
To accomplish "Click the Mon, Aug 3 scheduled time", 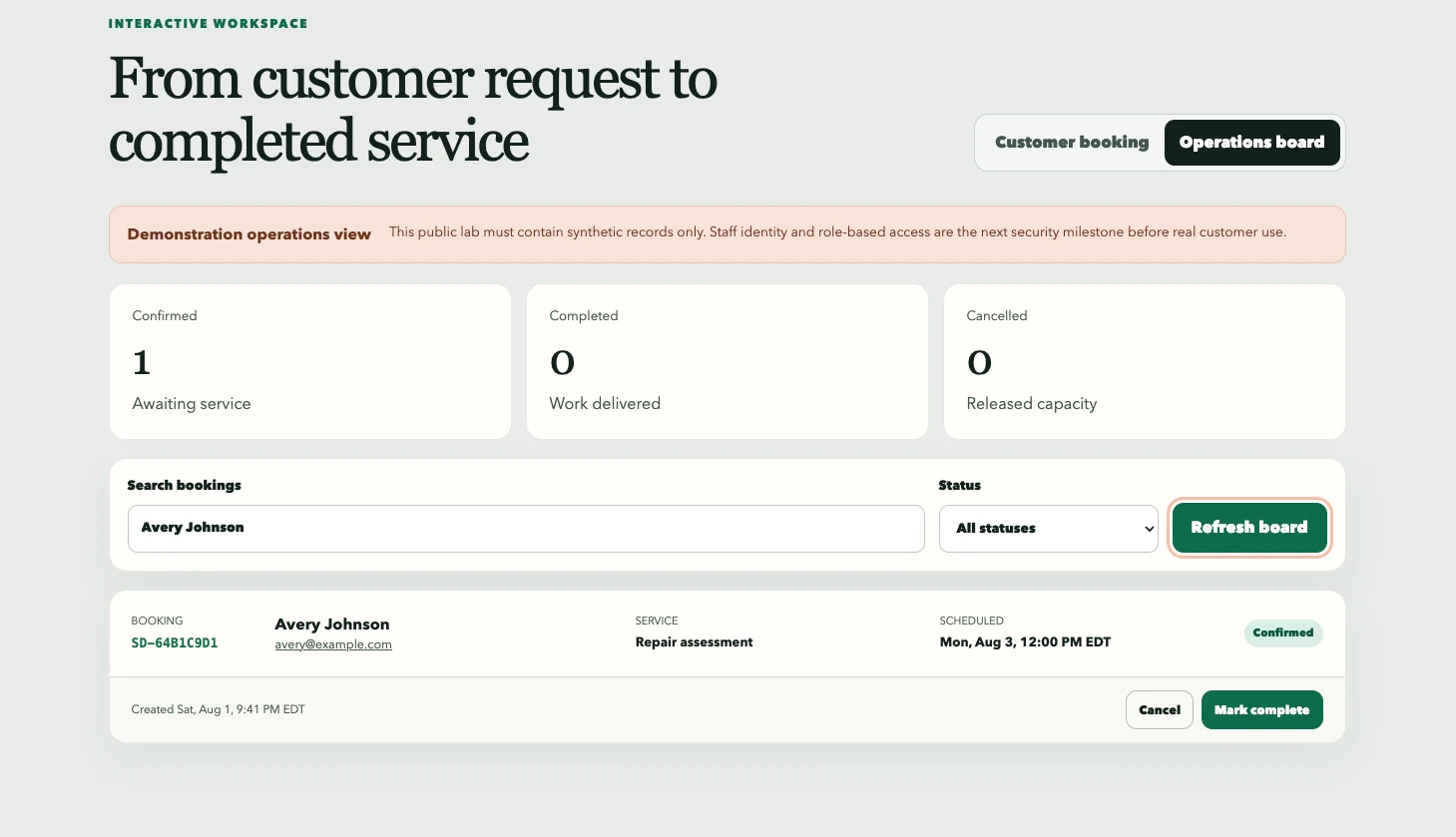I will (x=1025, y=642).
